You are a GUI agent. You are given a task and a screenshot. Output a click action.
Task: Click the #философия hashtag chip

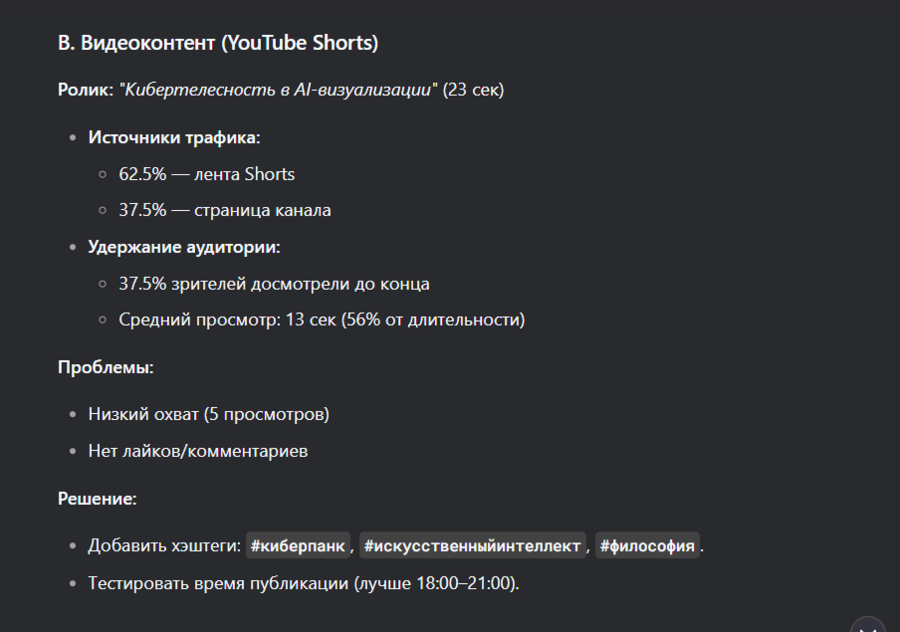(646, 546)
